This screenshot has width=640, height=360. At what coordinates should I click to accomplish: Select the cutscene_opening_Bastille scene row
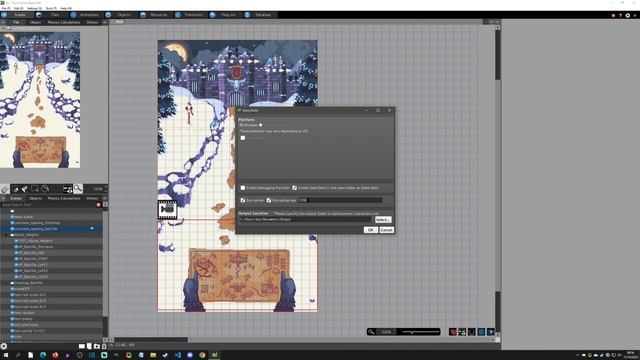(x=51, y=229)
